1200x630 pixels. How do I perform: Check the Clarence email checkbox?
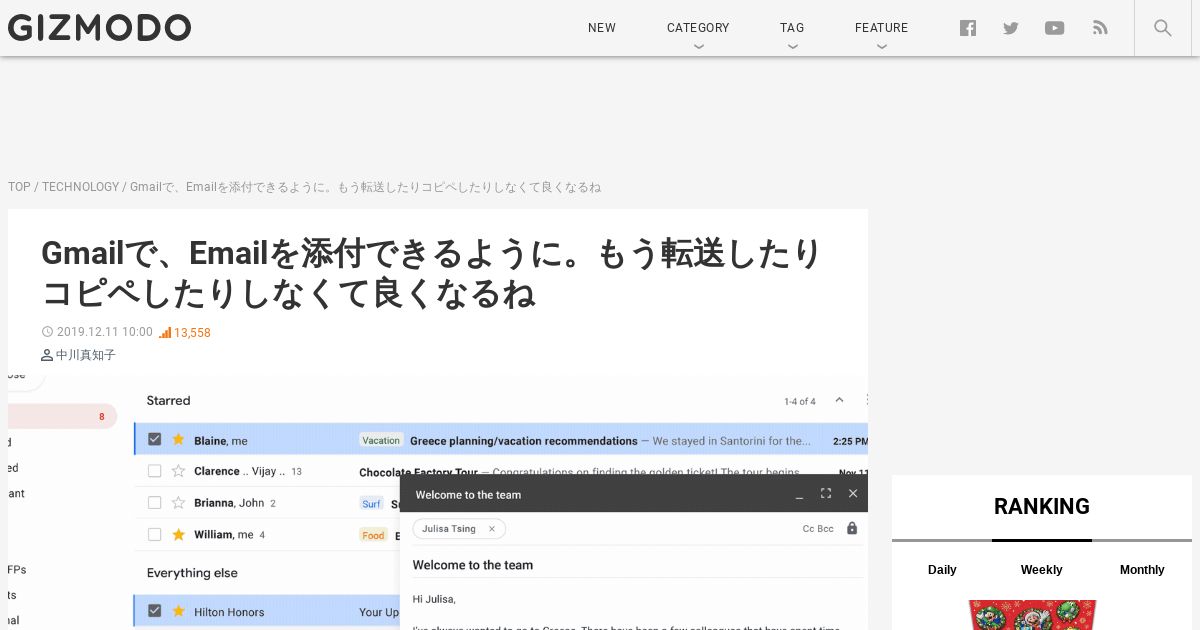[154, 471]
